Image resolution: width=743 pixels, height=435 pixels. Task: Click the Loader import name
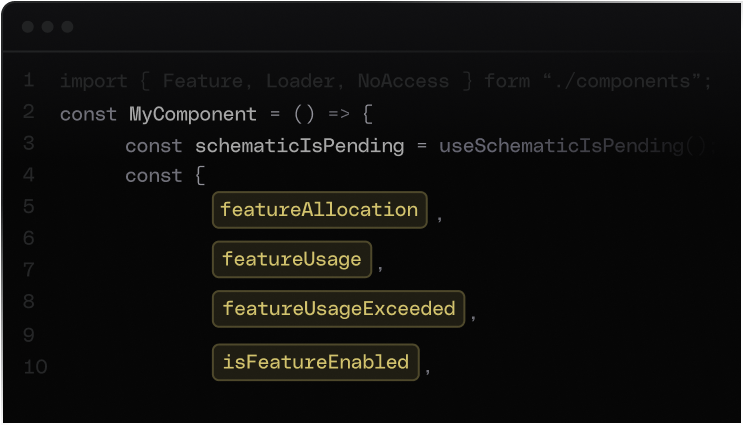(x=300, y=81)
